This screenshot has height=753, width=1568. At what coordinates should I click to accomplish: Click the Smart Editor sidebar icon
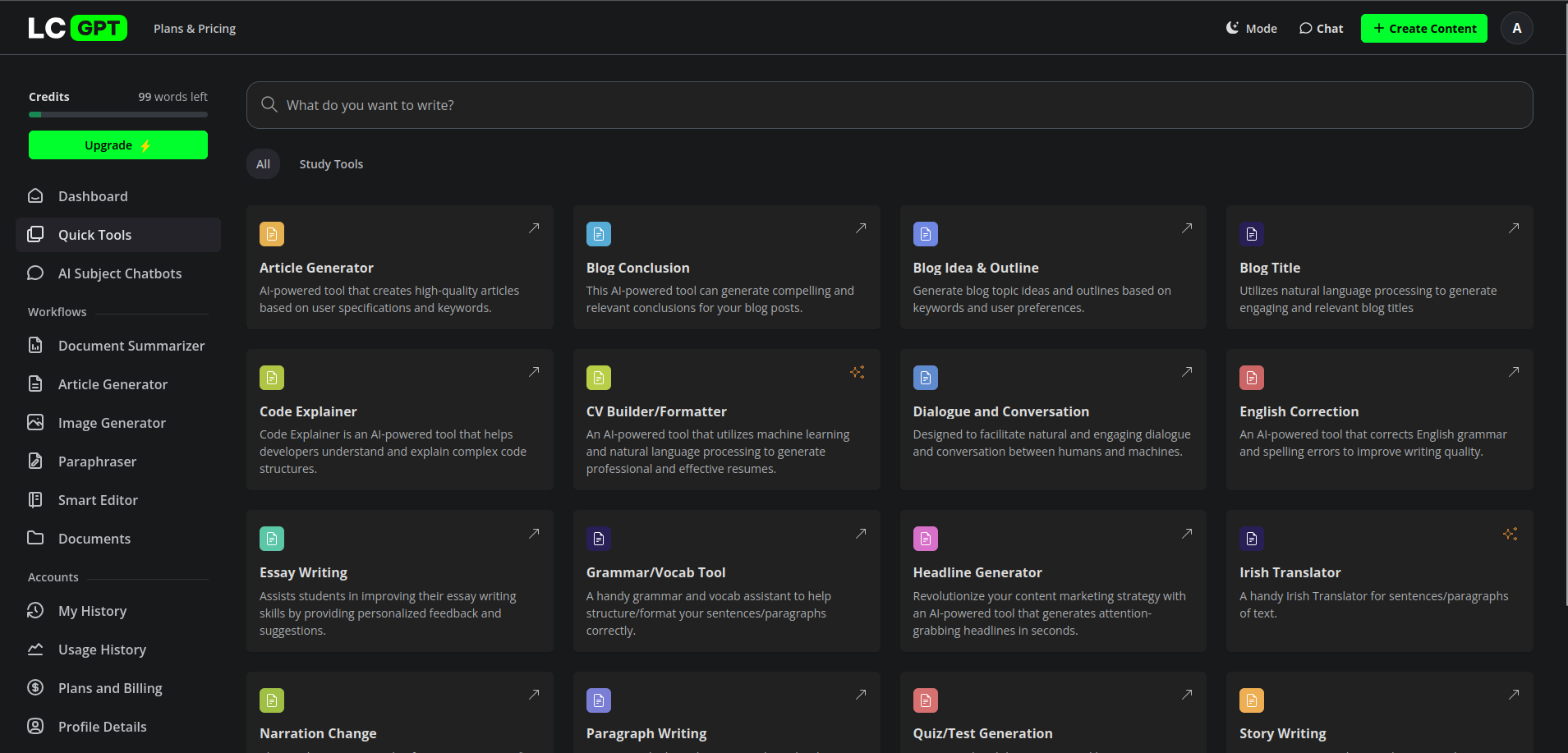(35, 500)
